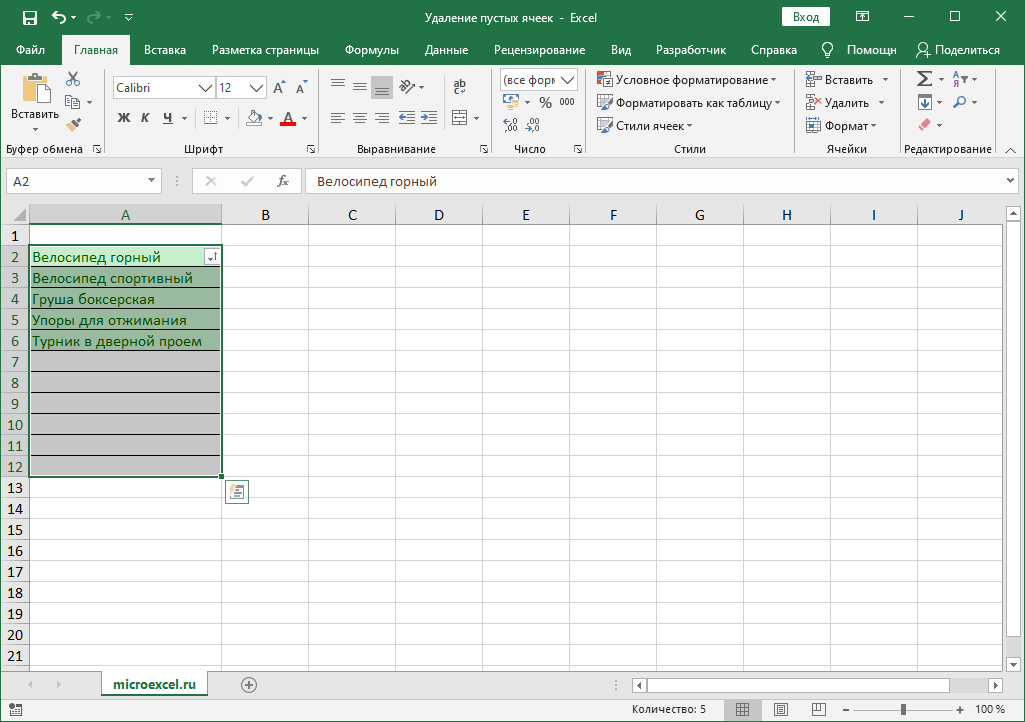
Task: Toggle underline Ч formatting
Action: [168, 118]
